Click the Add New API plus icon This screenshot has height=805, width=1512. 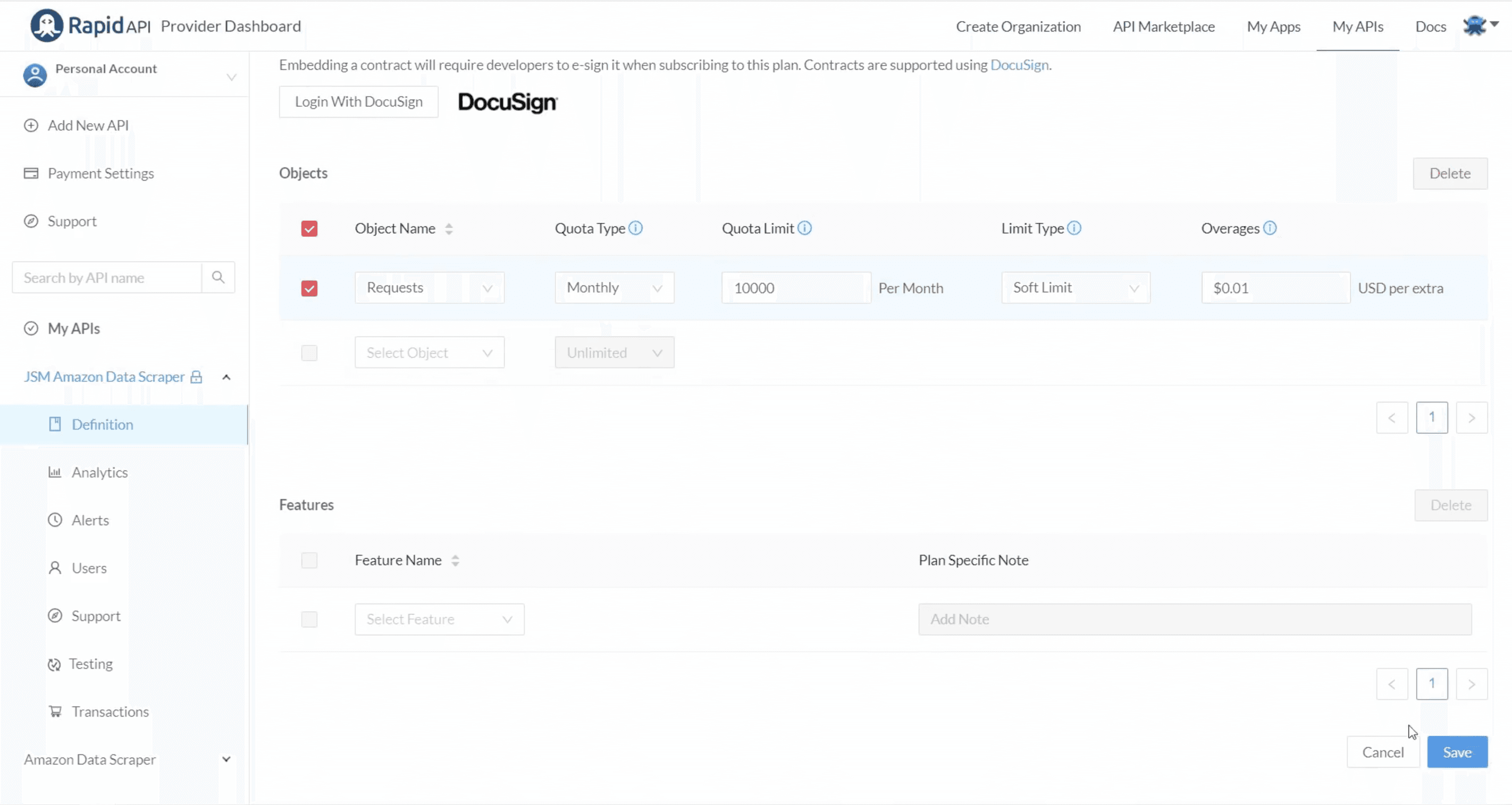click(31, 125)
